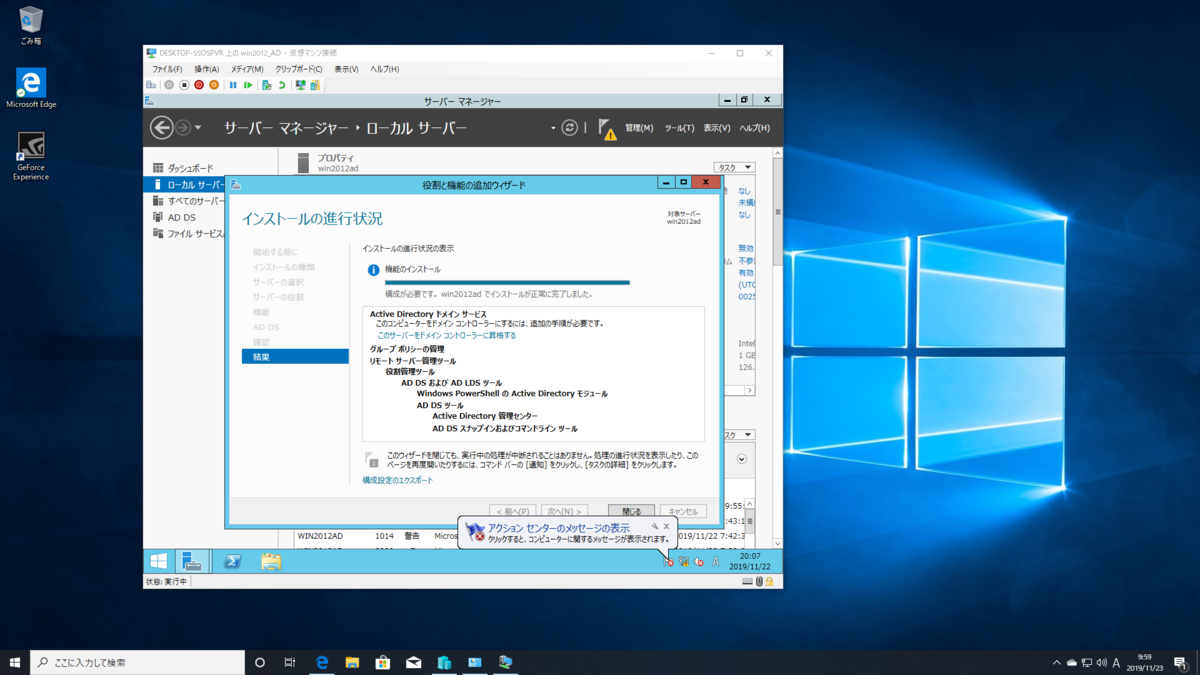Open Server Manager ヘルプ(H) menu
This screenshot has width=1200, height=675.
755,128
